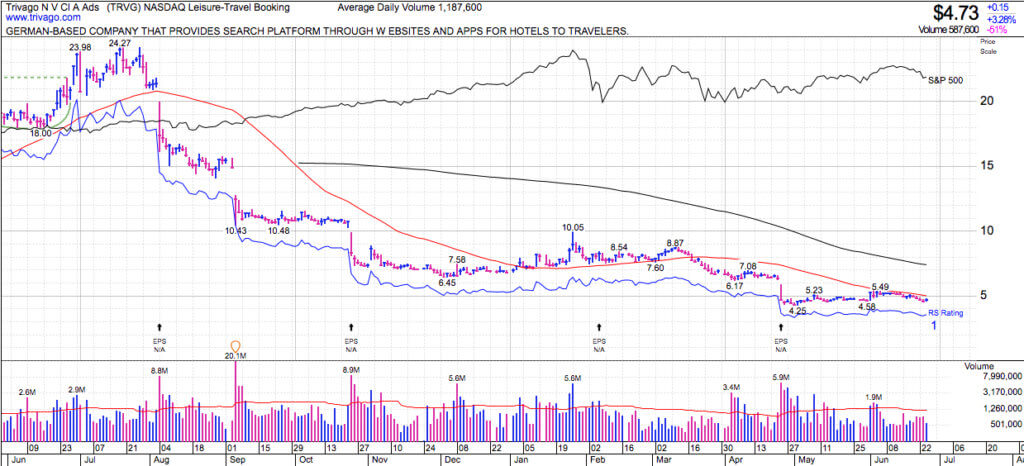This screenshot has height=466, width=1024.
Task: Click the December 5.6M volume label
Action: [457, 378]
